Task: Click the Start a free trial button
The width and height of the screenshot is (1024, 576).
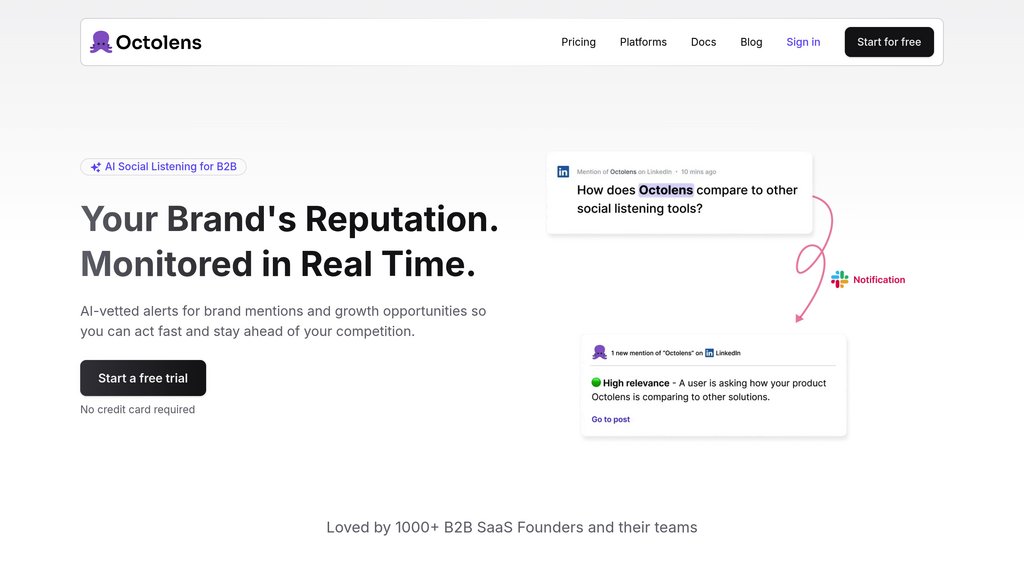Action: point(143,378)
